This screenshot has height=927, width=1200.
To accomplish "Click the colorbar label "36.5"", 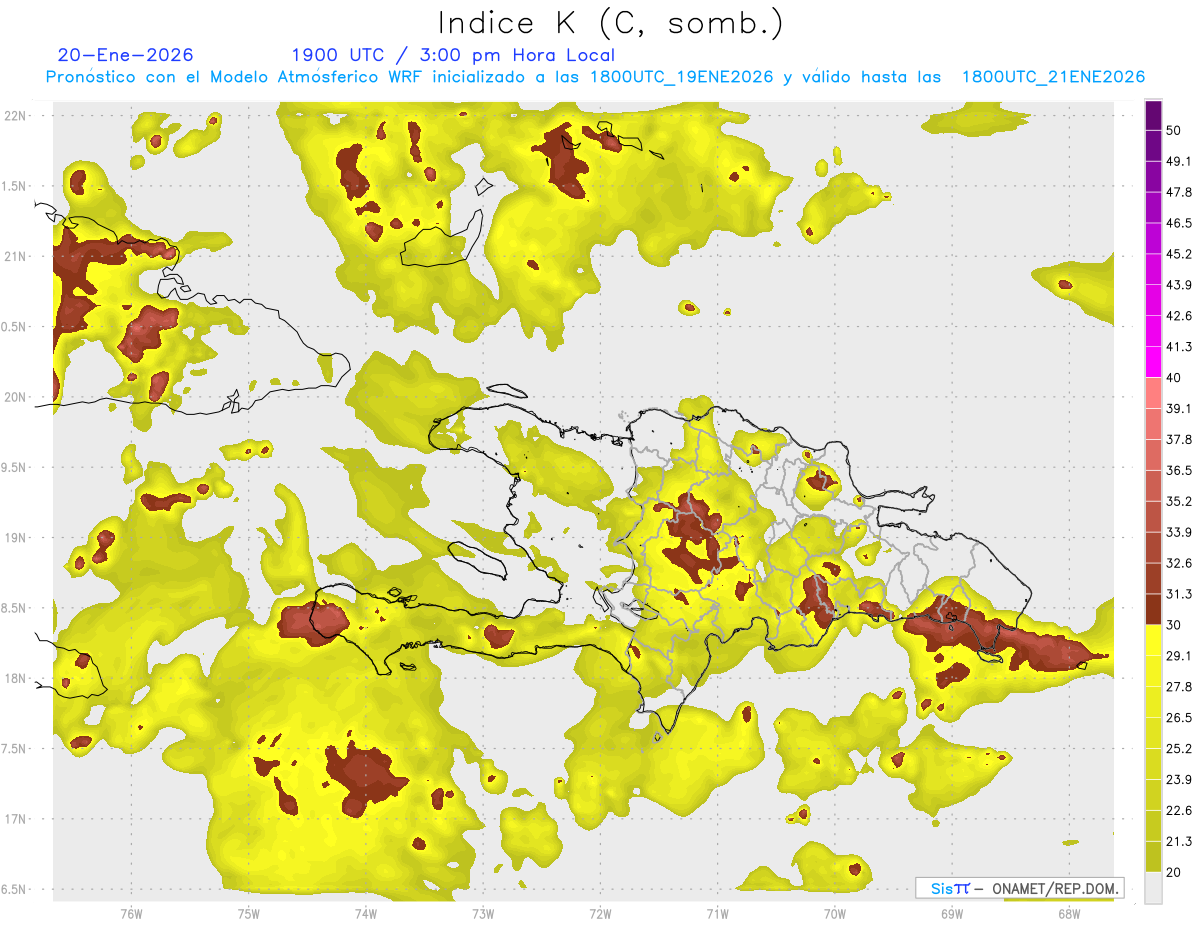I will tap(1179, 470).
